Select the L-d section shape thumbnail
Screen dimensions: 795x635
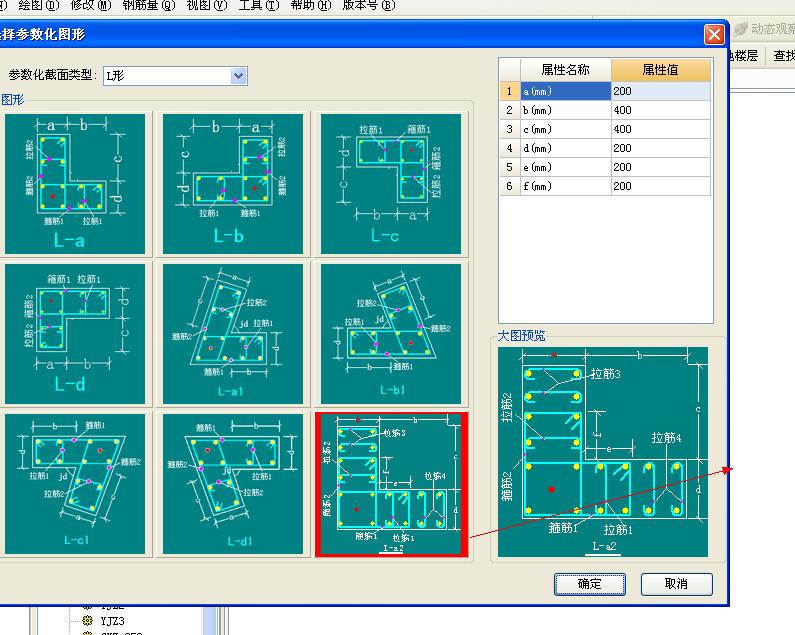click(x=75, y=334)
